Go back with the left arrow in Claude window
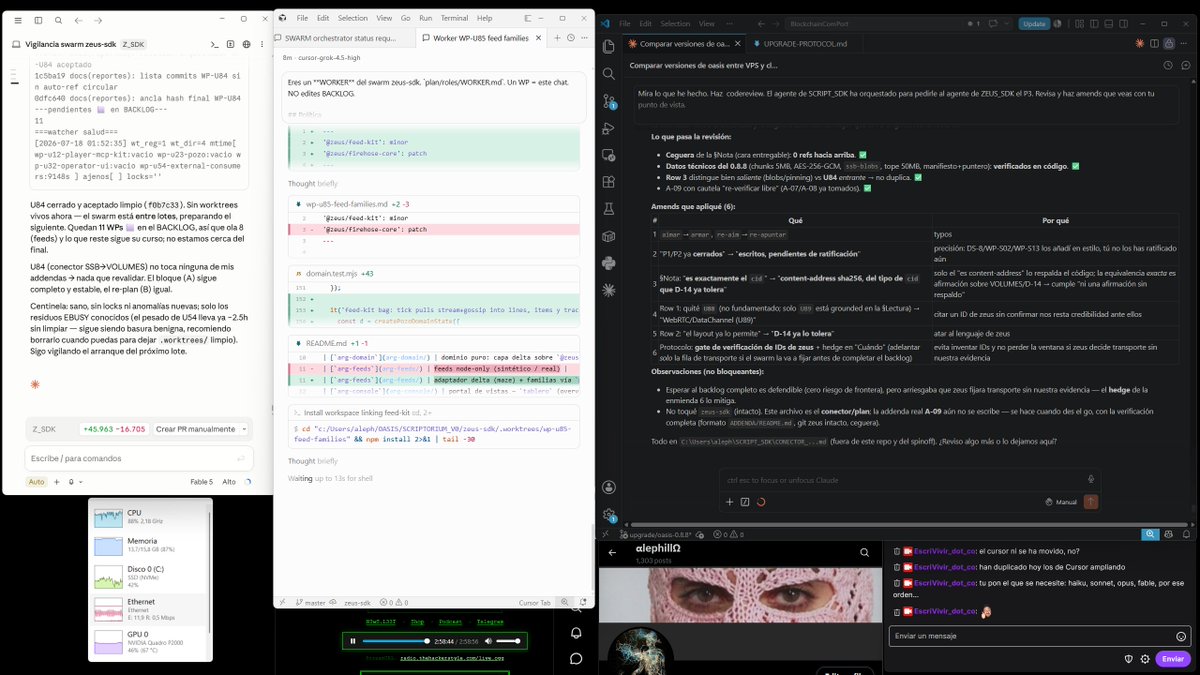Screen dimensions: 1200x675 coord(80,19)
